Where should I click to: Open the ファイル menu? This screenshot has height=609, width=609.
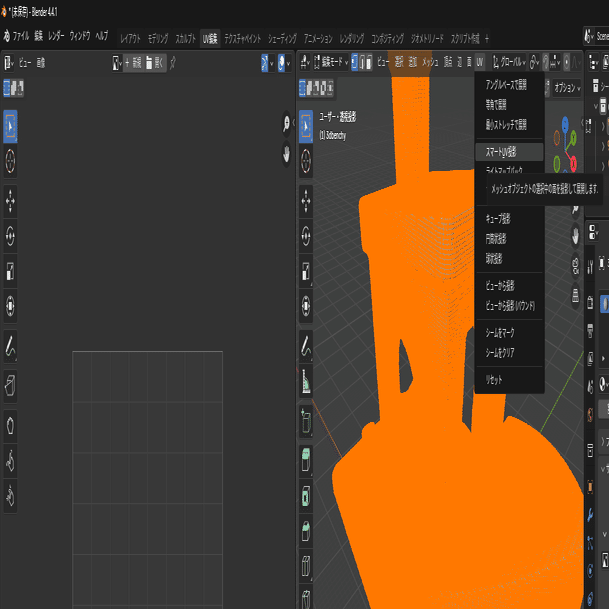[21, 37]
